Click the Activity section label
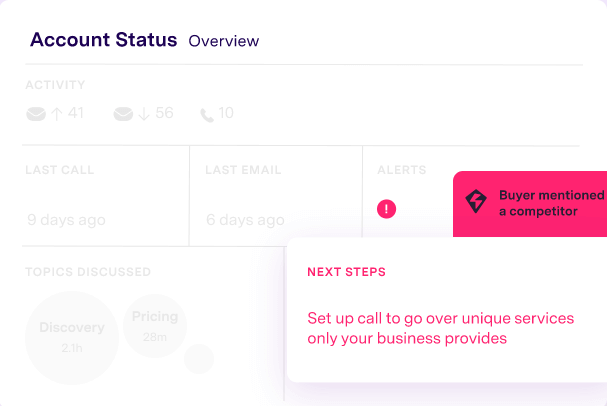607x406 pixels. [55, 85]
